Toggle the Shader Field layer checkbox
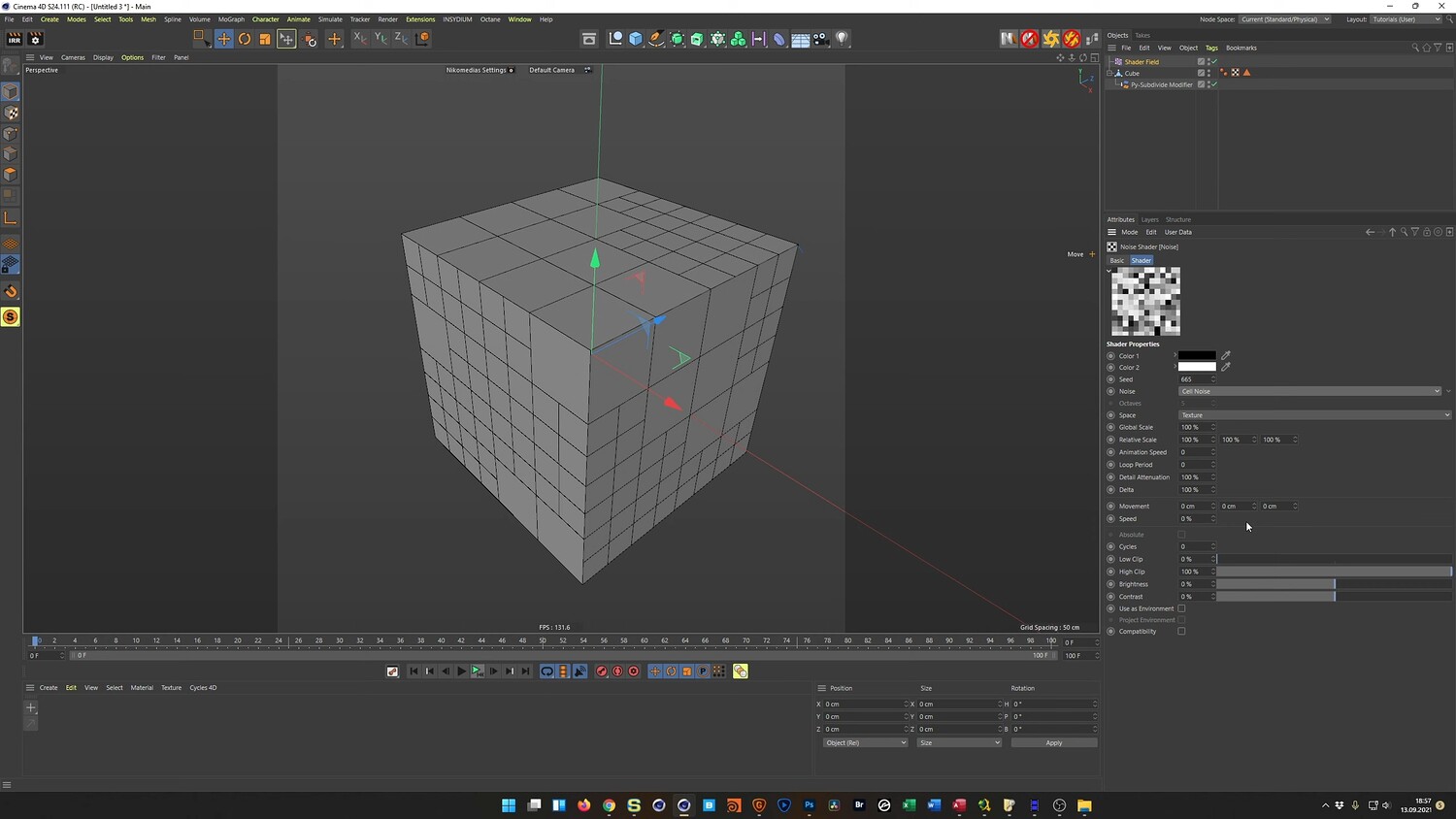Viewport: 1456px width, 819px height. point(1201,61)
